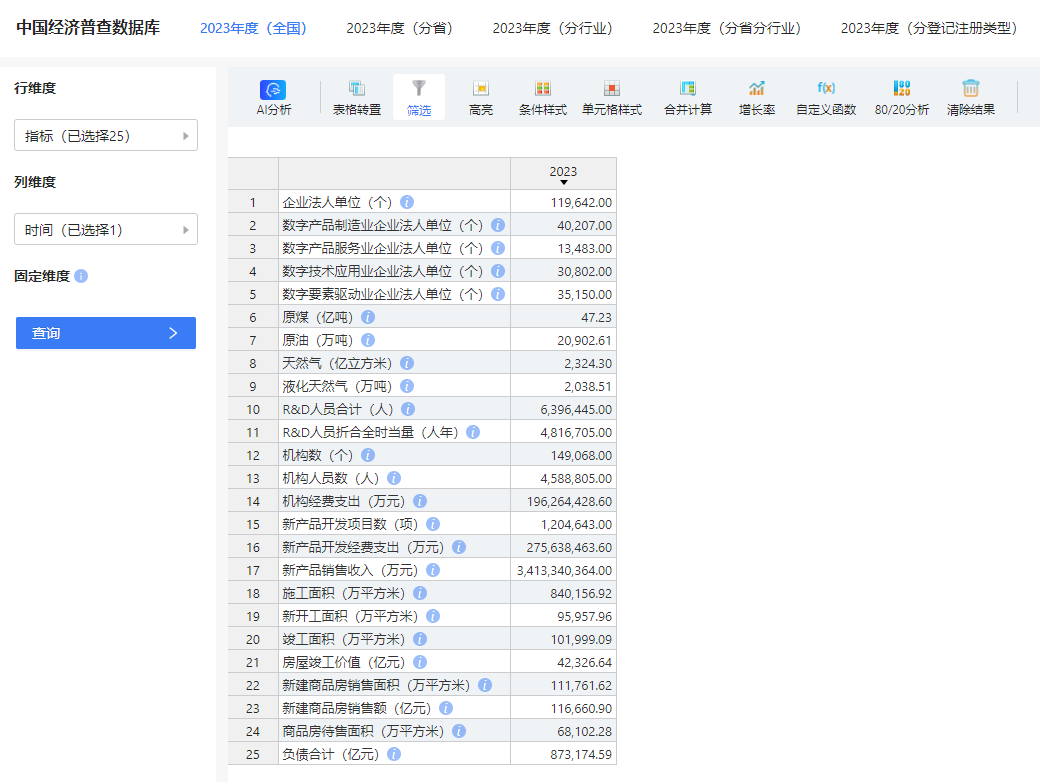Click the value 3,413,340,364.00
Image resolution: width=1040 pixels, height=782 pixels.
click(x=564, y=570)
